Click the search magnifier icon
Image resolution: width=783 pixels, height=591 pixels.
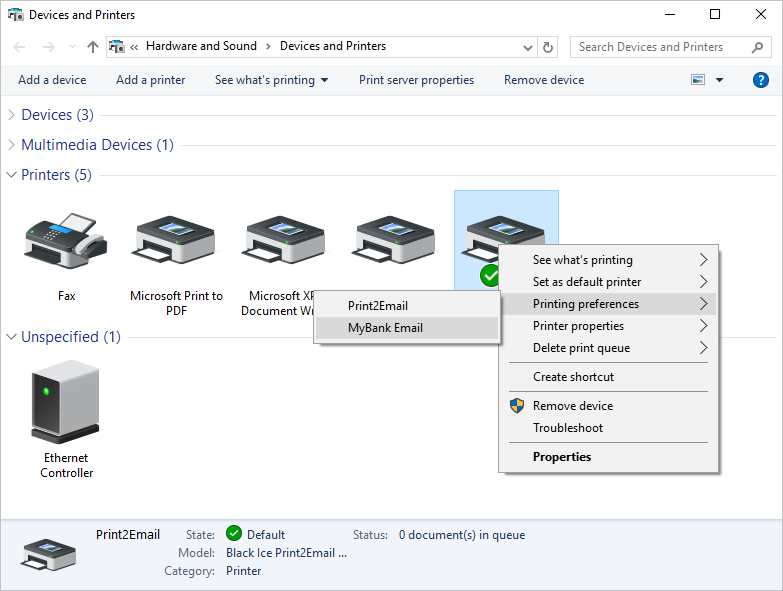[x=757, y=47]
